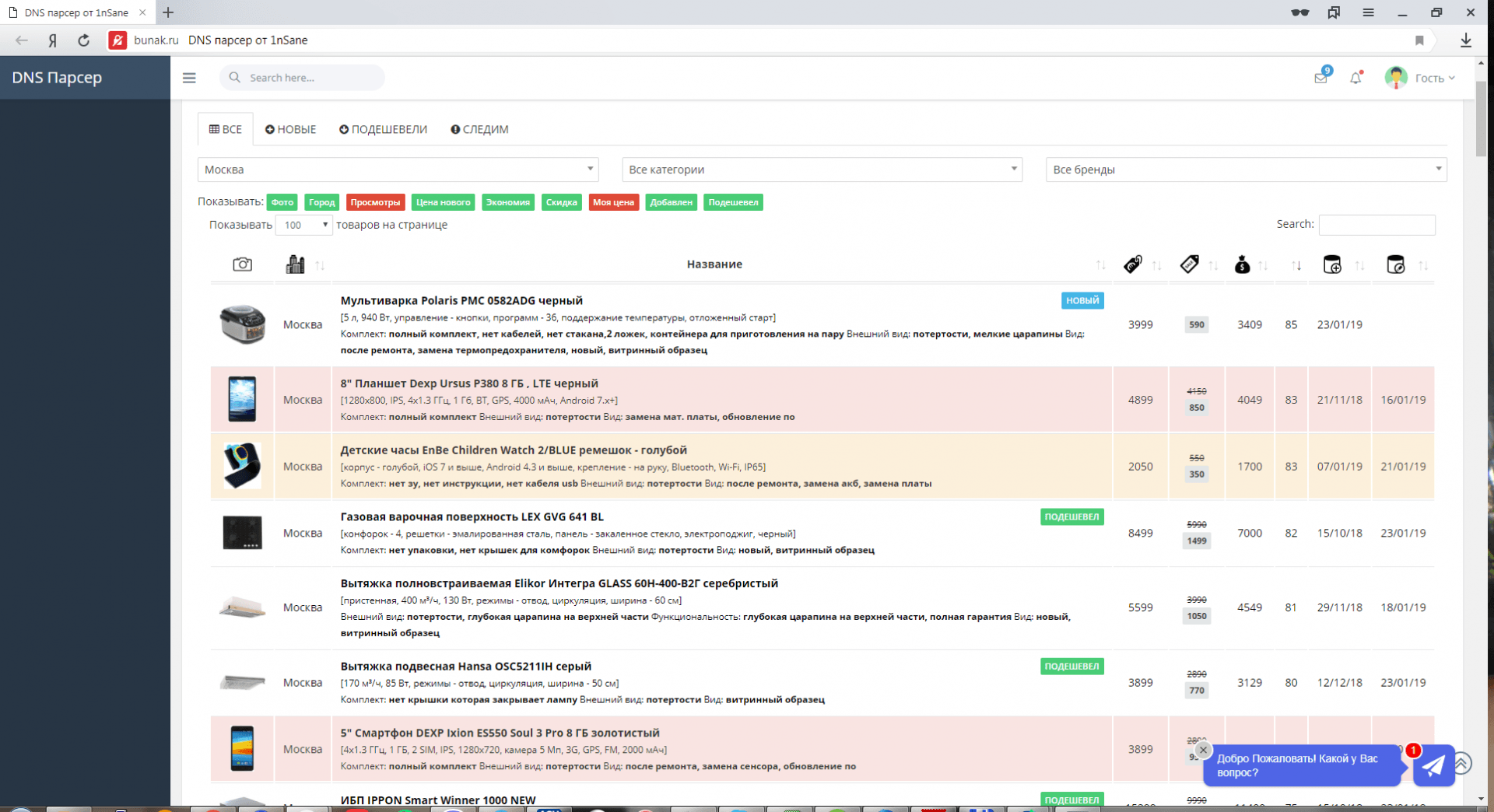The height and width of the screenshot is (812, 1494).
Task: Reload the page in browser
Action: [x=83, y=40]
